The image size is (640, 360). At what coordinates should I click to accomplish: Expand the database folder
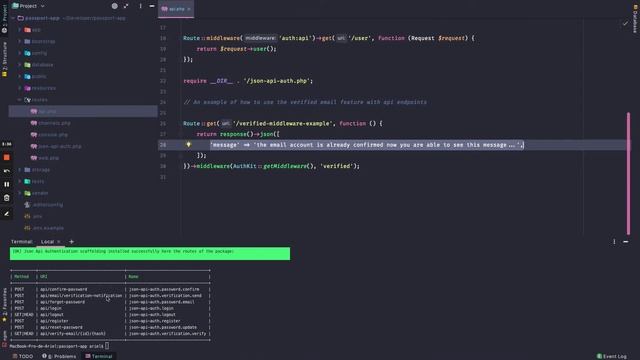coord(20,64)
